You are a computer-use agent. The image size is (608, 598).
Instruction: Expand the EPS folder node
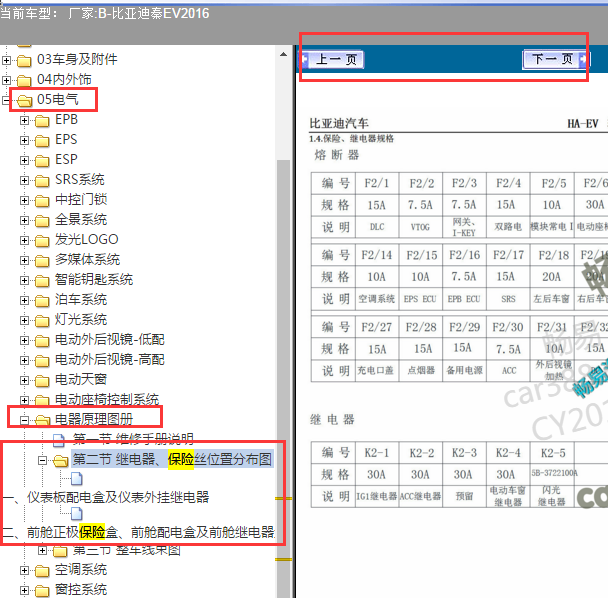pos(24,140)
